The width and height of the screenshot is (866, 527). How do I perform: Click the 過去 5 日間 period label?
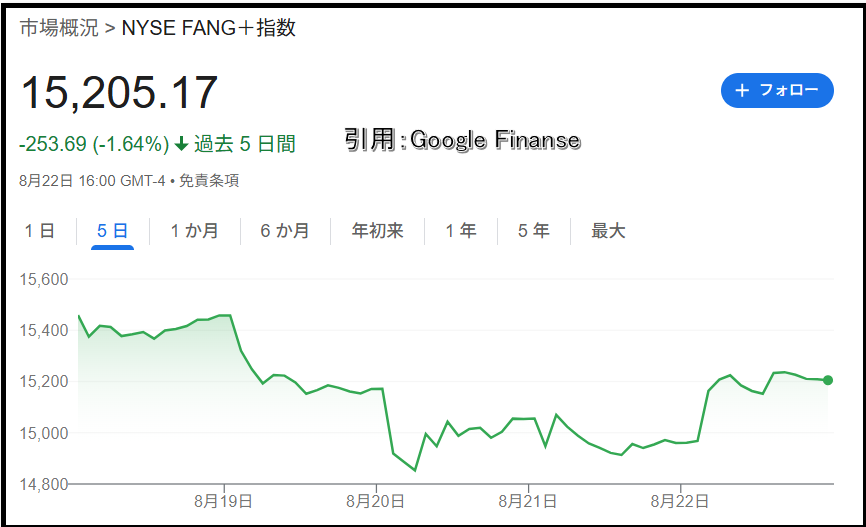pyautogui.click(x=245, y=144)
